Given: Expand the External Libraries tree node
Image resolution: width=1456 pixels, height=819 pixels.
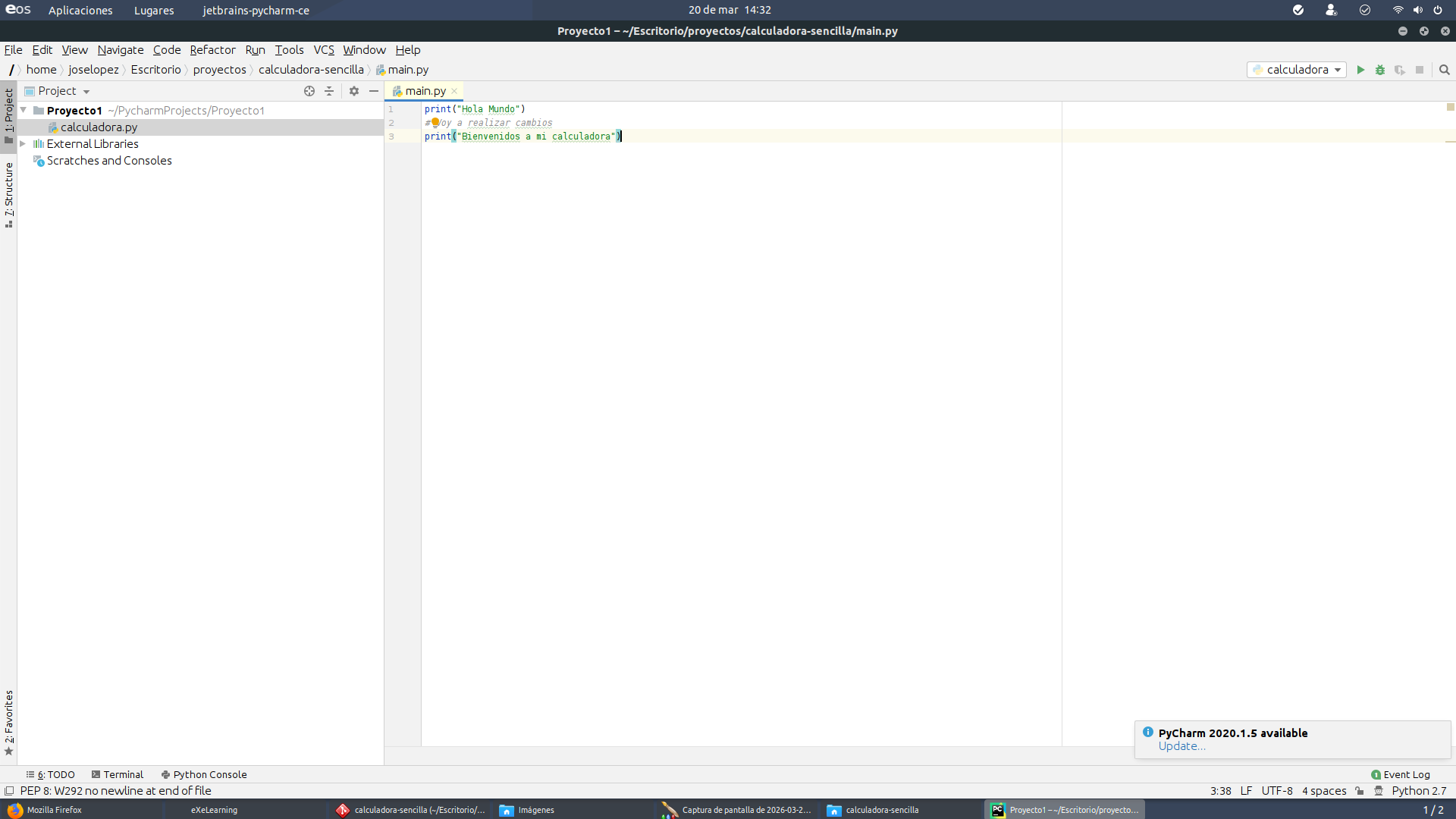Looking at the screenshot, I should [x=23, y=143].
